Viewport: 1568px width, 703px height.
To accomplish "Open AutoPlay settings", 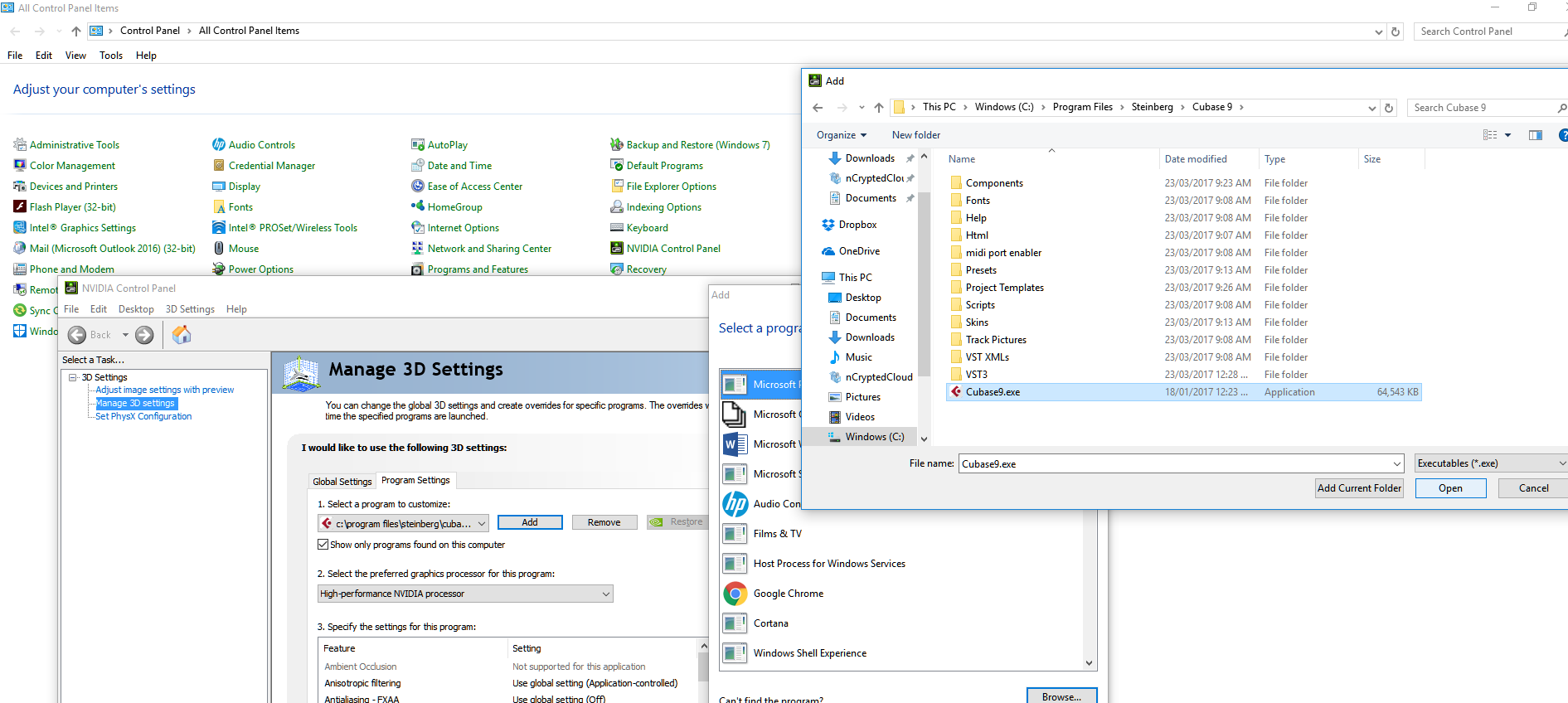I will pos(439,145).
